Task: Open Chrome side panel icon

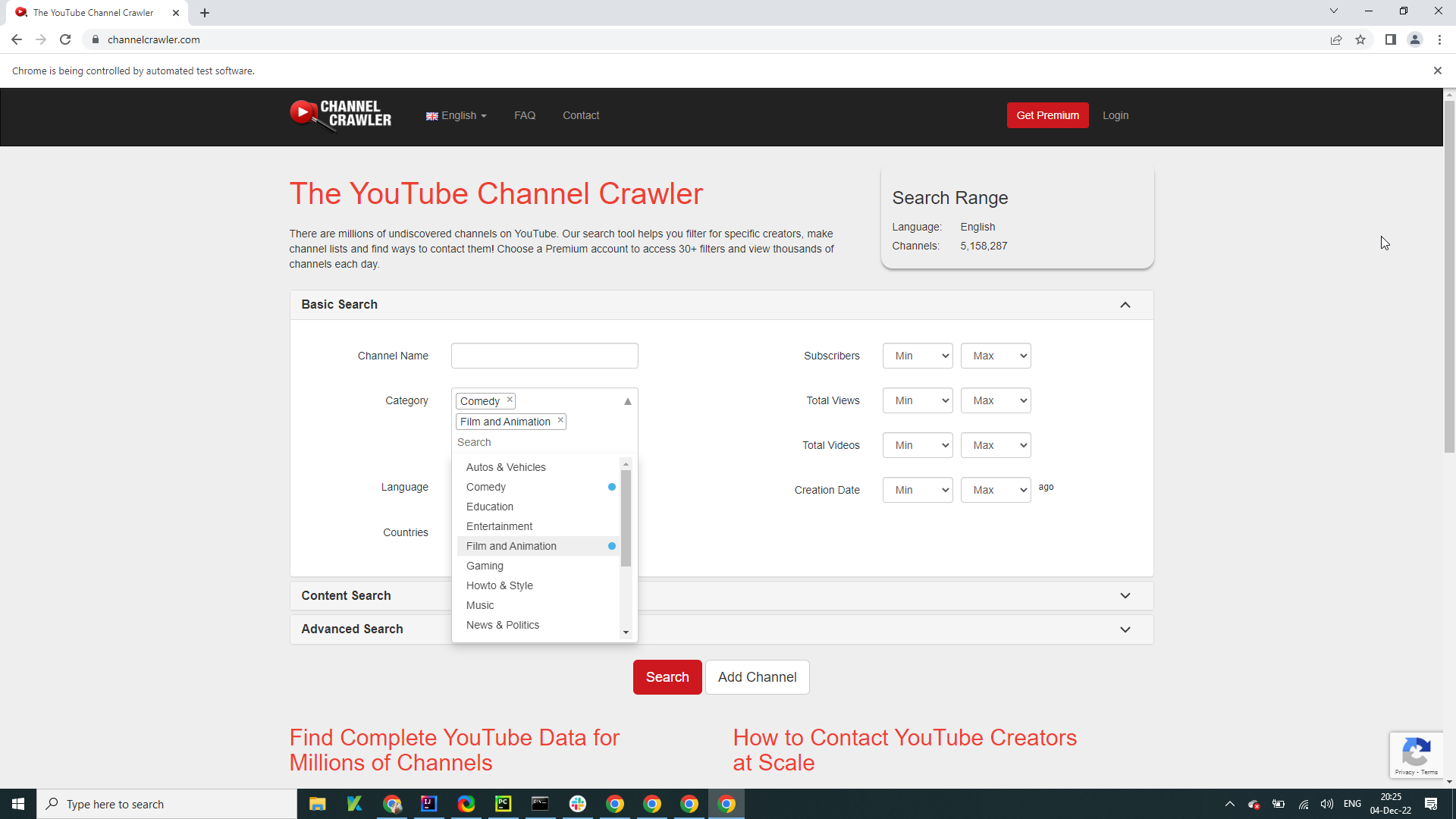Action: [1390, 39]
